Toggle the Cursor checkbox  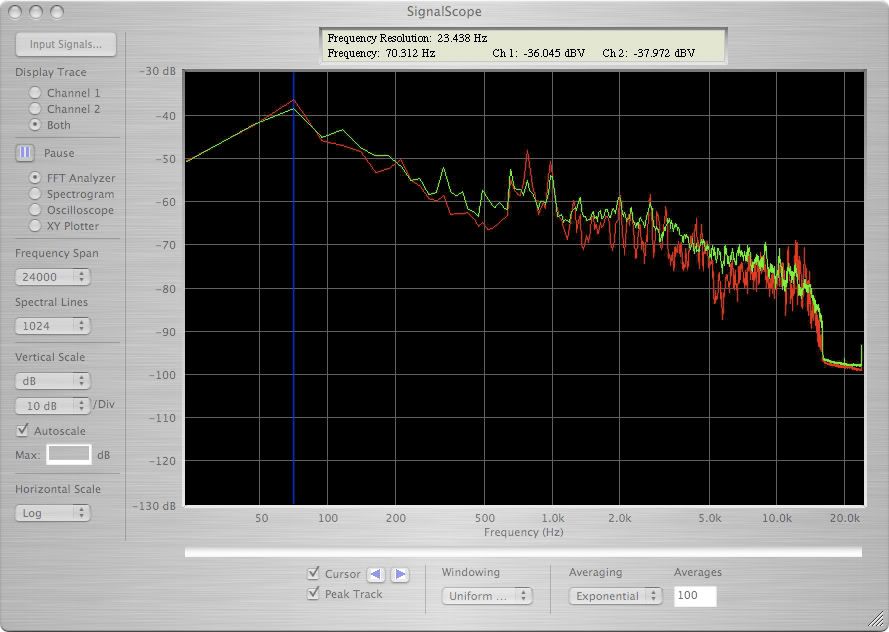(x=314, y=574)
